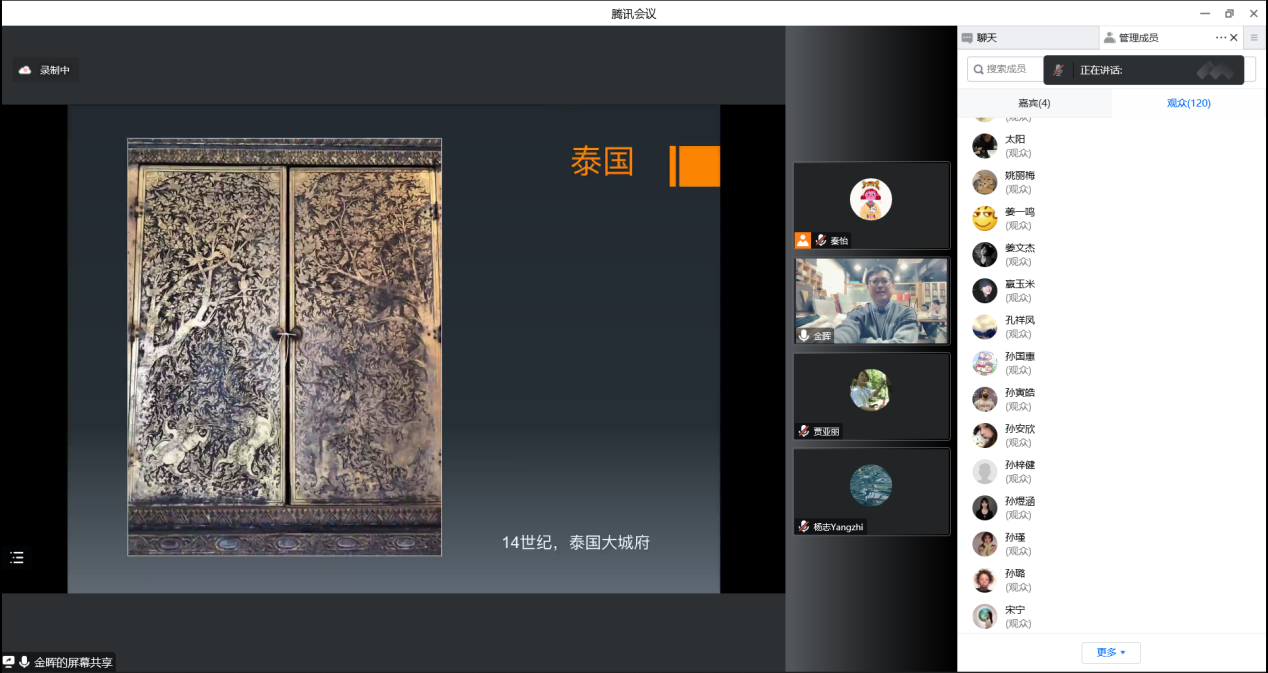1268x673 pixels.
Task: Select audience member 孔祥凤 in the list
Action: point(1019,326)
